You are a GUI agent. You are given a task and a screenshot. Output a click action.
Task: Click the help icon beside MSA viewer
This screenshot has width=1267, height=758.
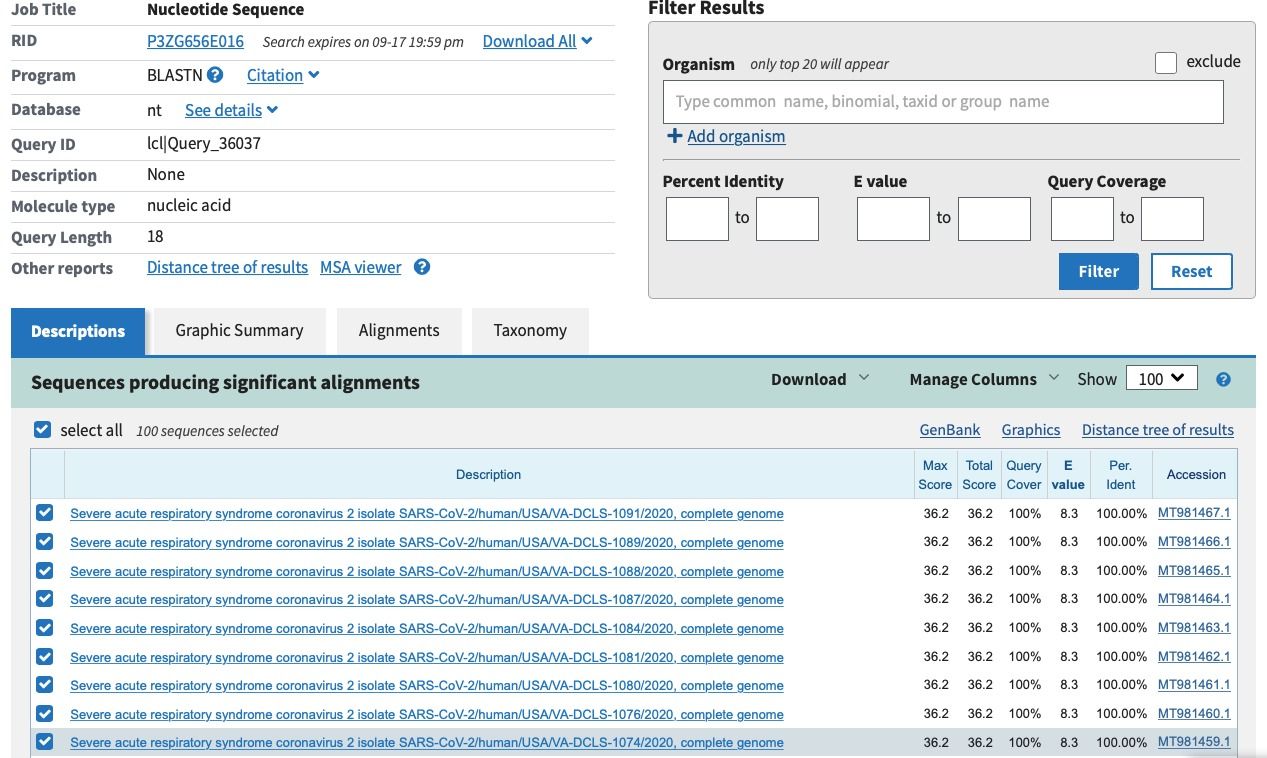coord(422,267)
